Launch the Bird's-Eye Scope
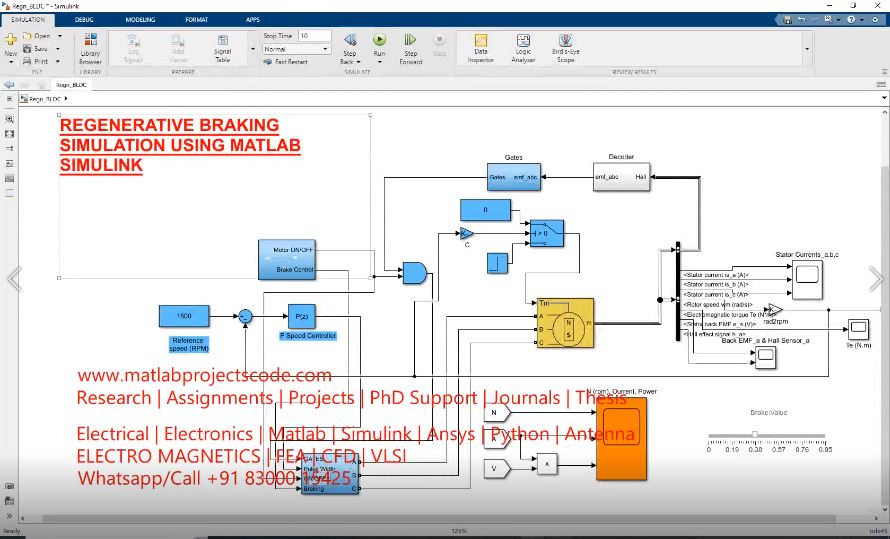This screenshot has height=539, width=890. tap(565, 41)
